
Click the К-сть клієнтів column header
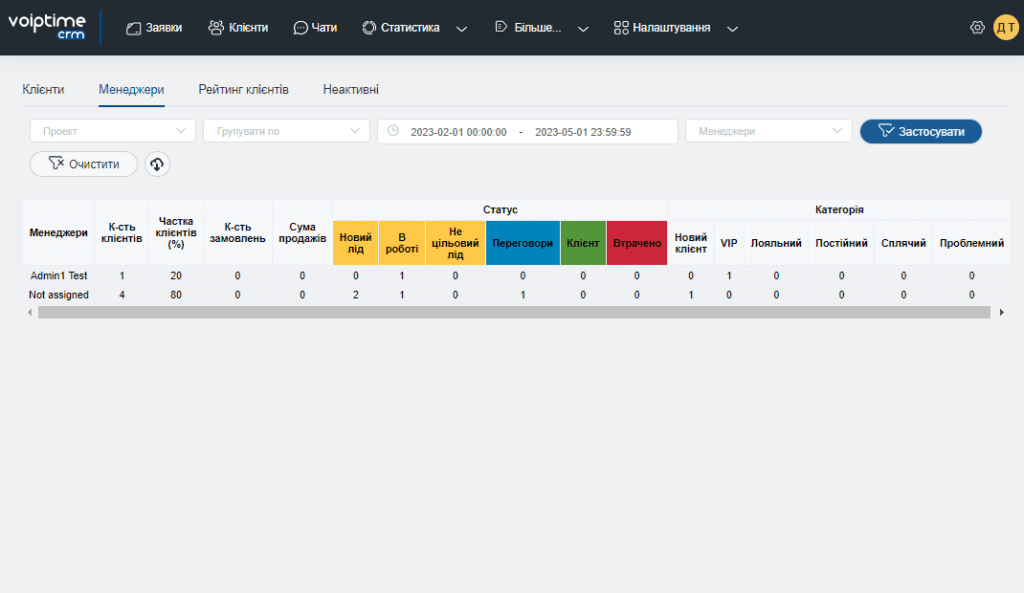(x=121, y=232)
